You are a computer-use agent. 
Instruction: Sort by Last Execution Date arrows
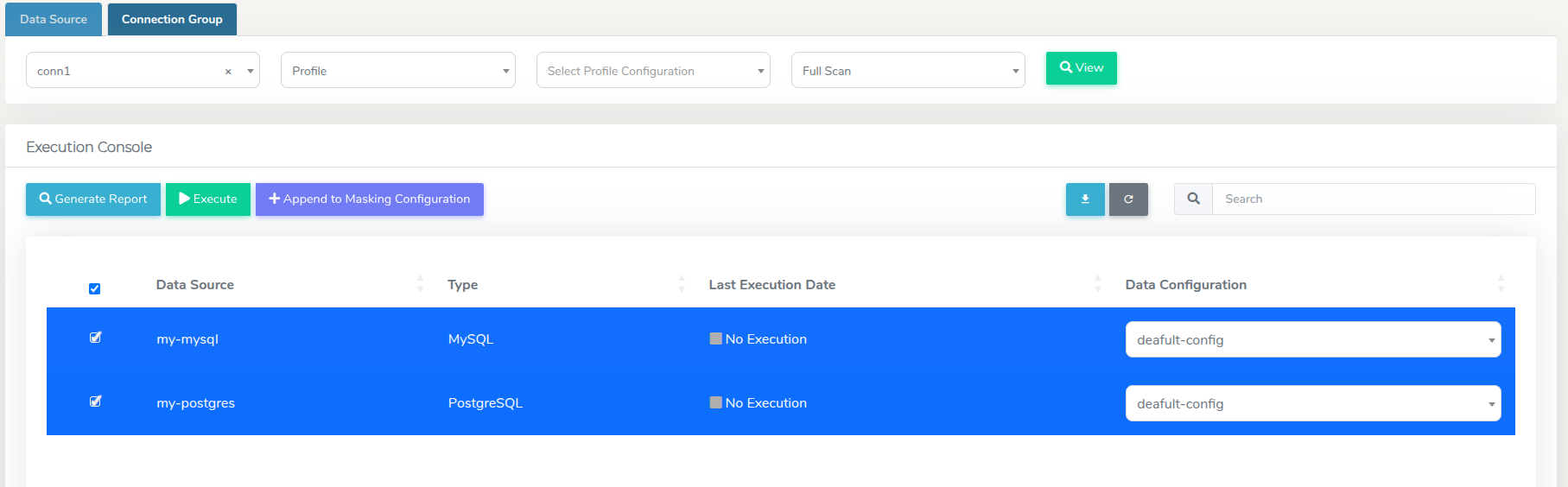pyautogui.click(x=1097, y=284)
